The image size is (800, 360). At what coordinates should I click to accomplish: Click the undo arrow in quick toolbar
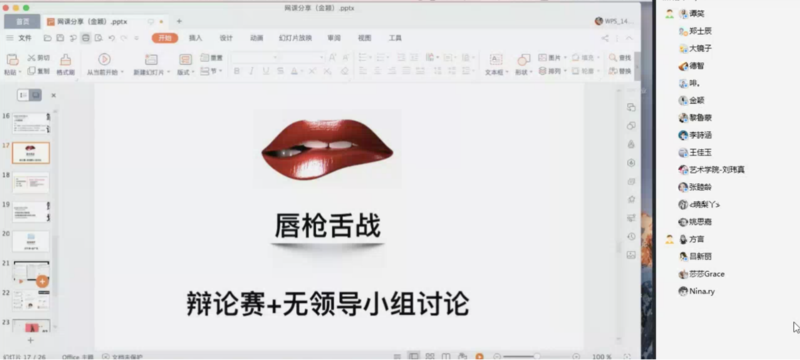coord(112,38)
